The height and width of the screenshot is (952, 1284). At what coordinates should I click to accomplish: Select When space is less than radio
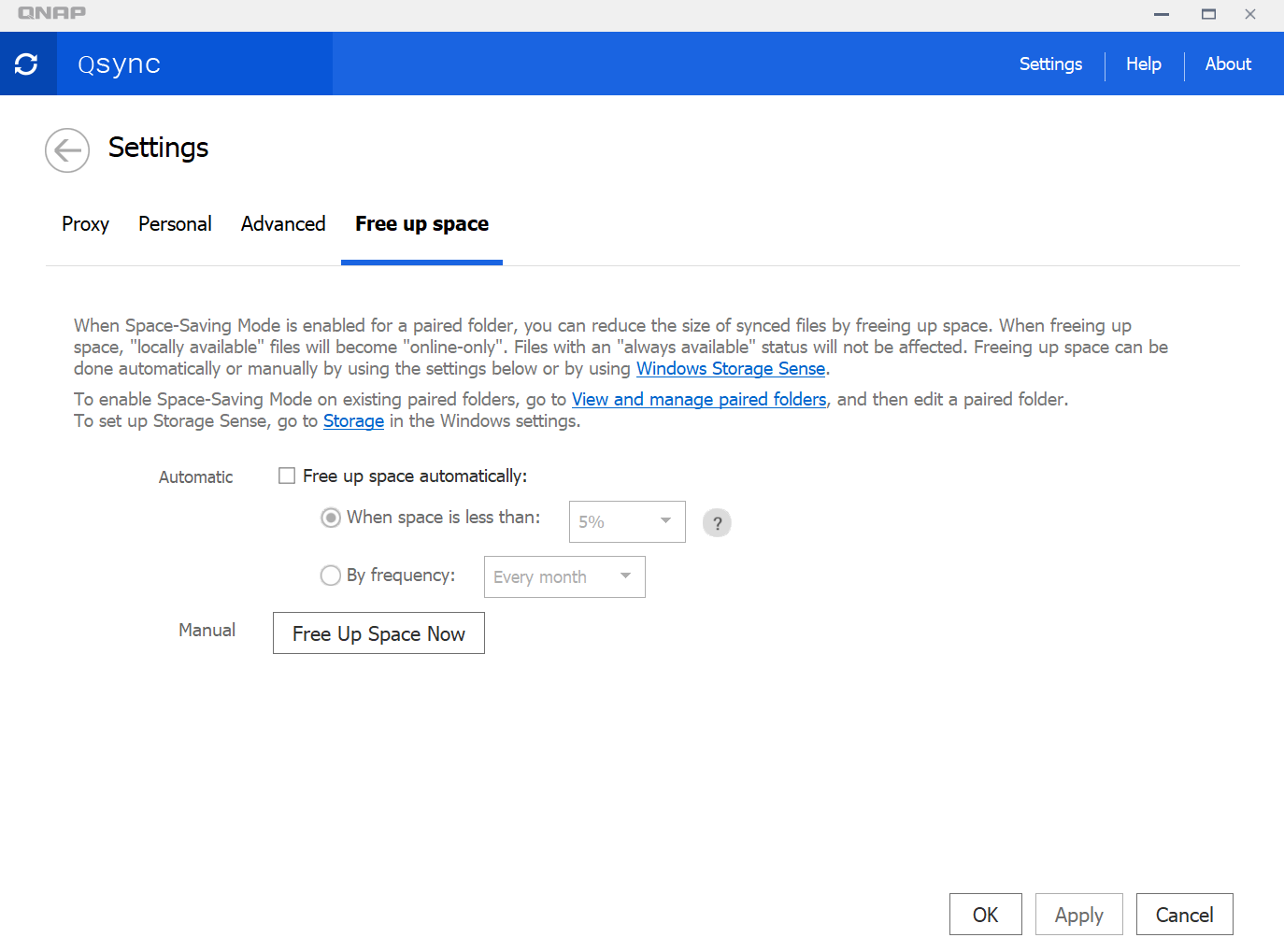pyautogui.click(x=331, y=518)
